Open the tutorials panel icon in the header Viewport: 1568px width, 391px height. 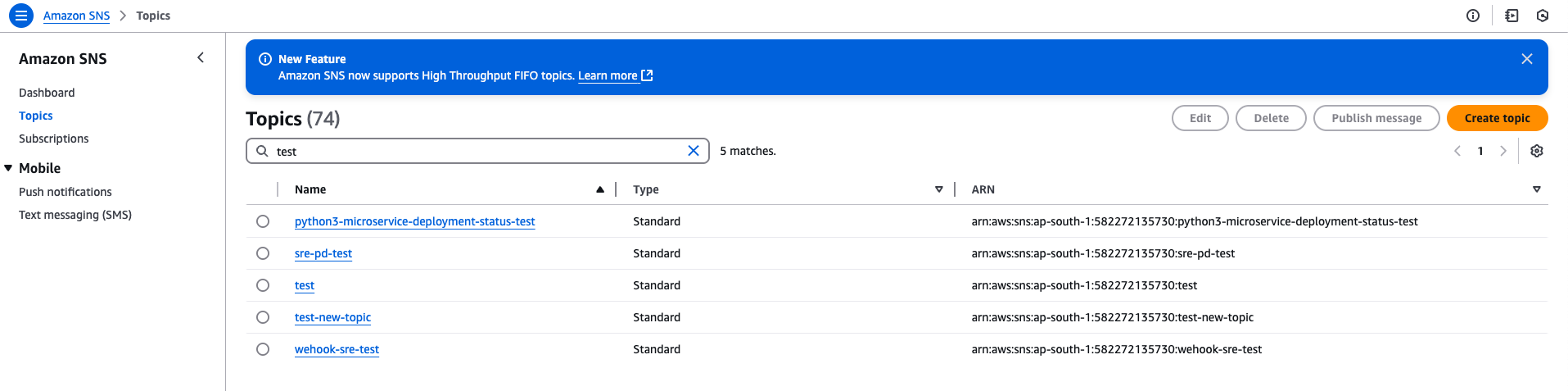click(x=1512, y=16)
